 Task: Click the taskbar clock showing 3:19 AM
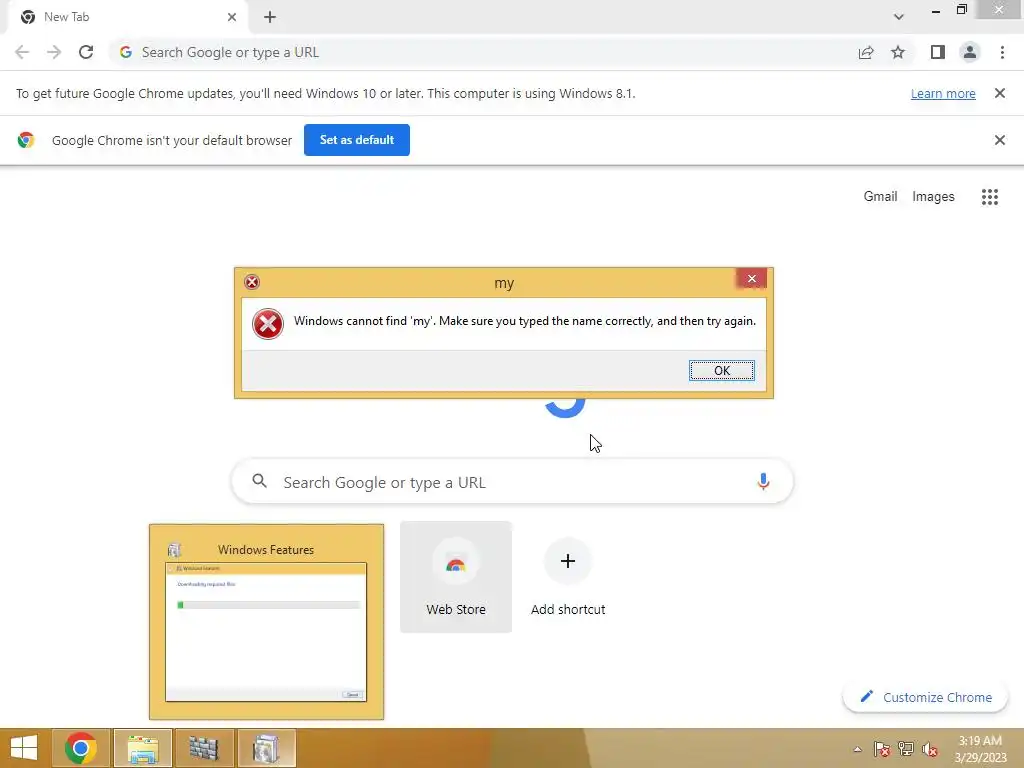980,749
